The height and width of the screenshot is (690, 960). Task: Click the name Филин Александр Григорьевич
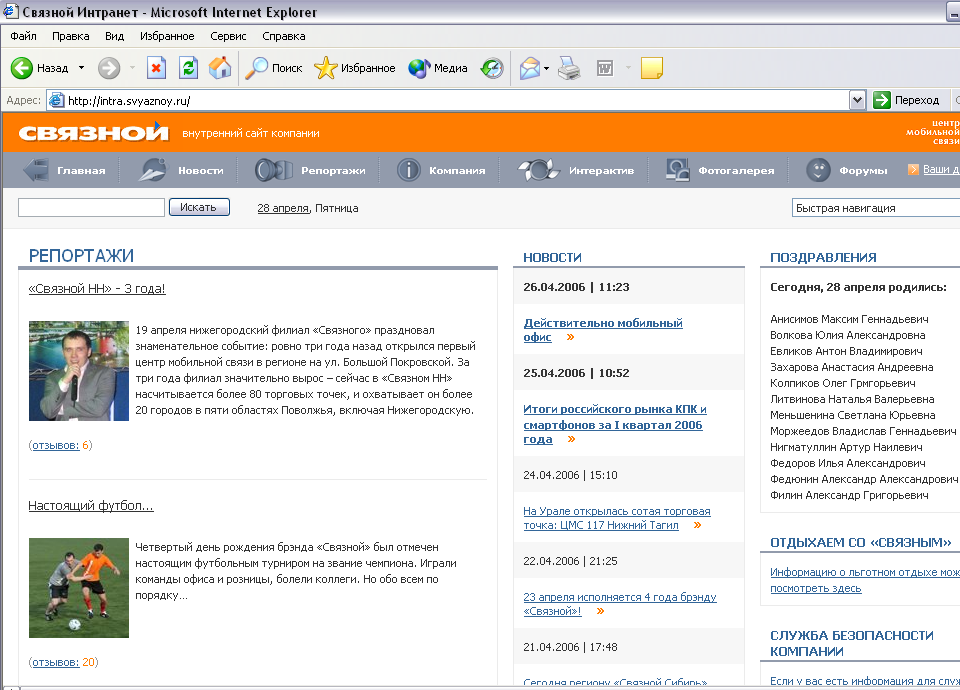tap(849, 495)
